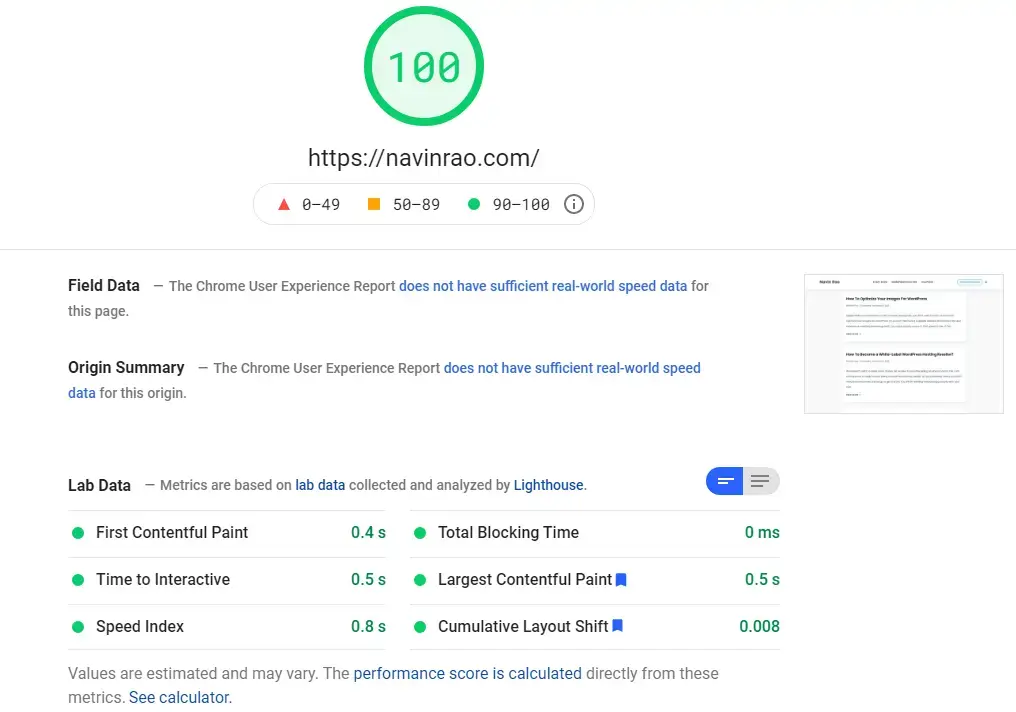Viewport: 1016px width, 712px height.
Task: Click the https://navinrao.com/ URL text
Action: tap(424, 157)
